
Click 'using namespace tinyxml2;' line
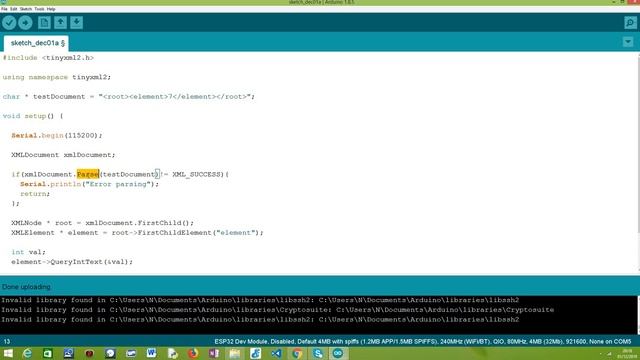tap(57, 77)
